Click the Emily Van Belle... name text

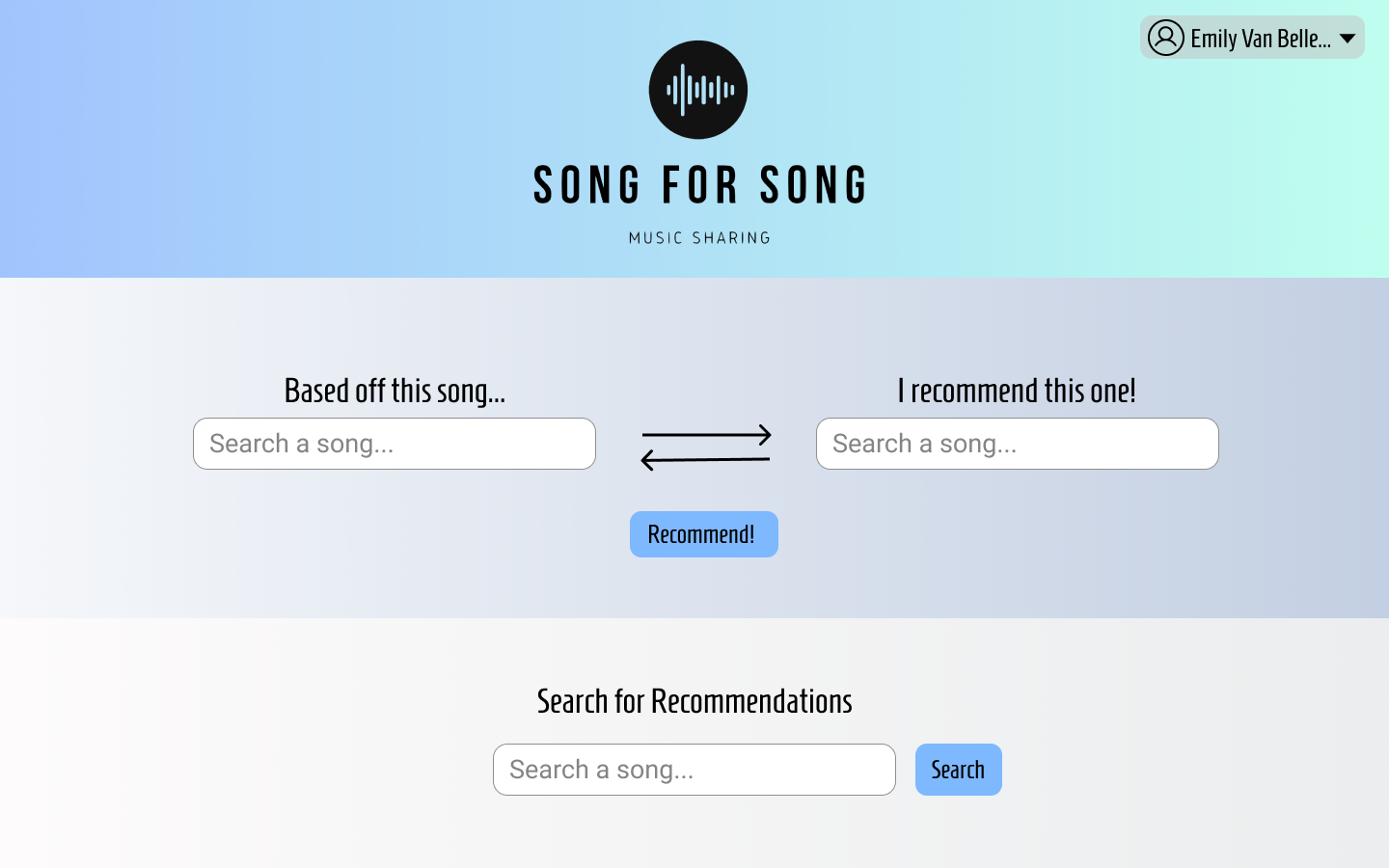[1261, 39]
